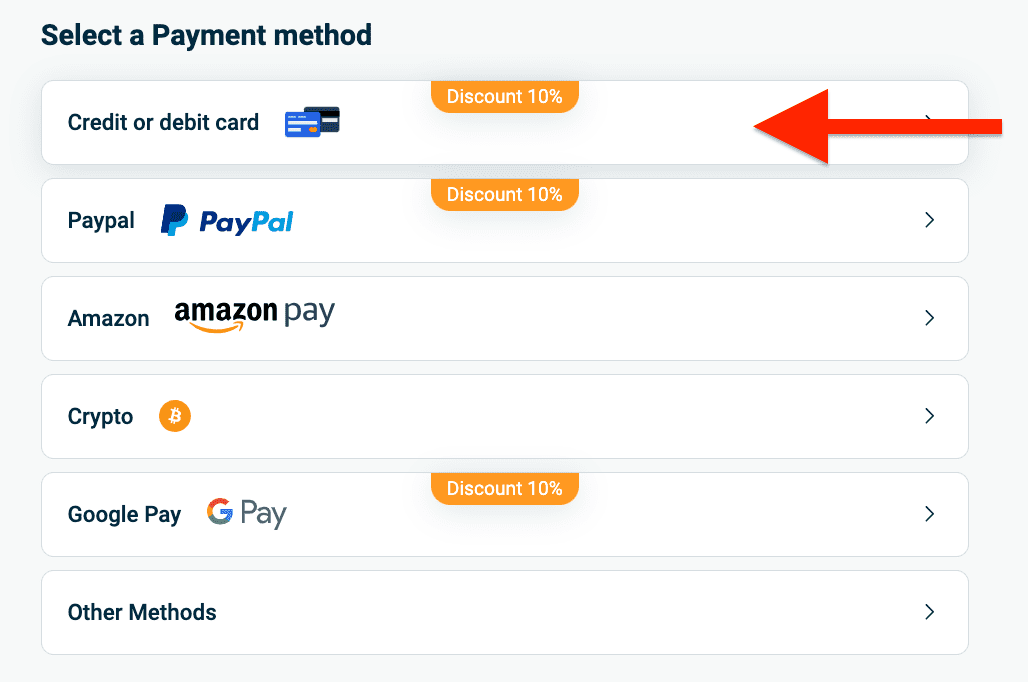Image resolution: width=1028 pixels, height=682 pixels.
Task: Select the "Credit or debit card" label
Action: 163,123
